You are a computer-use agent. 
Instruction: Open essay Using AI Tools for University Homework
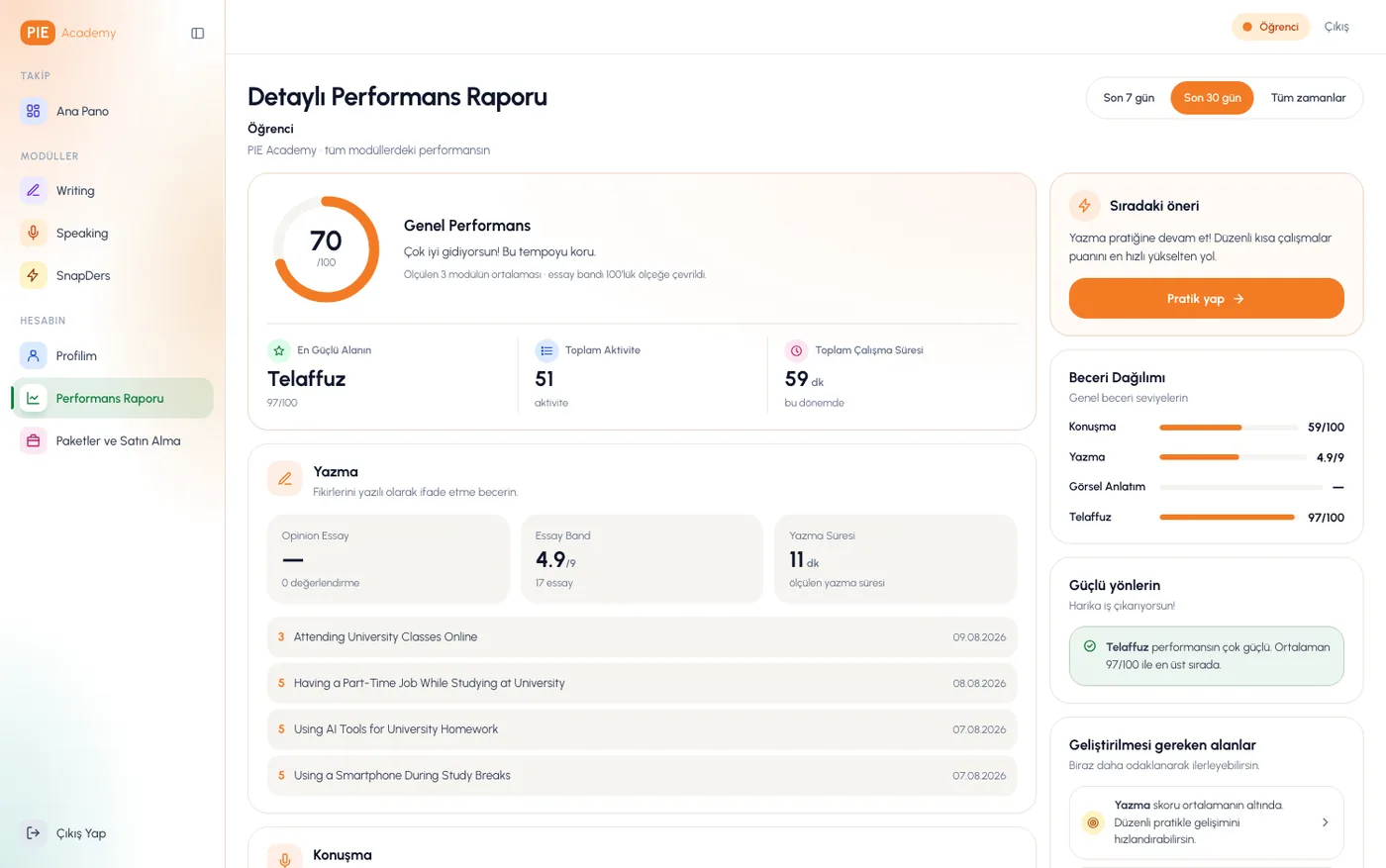[x=642, y=729]
